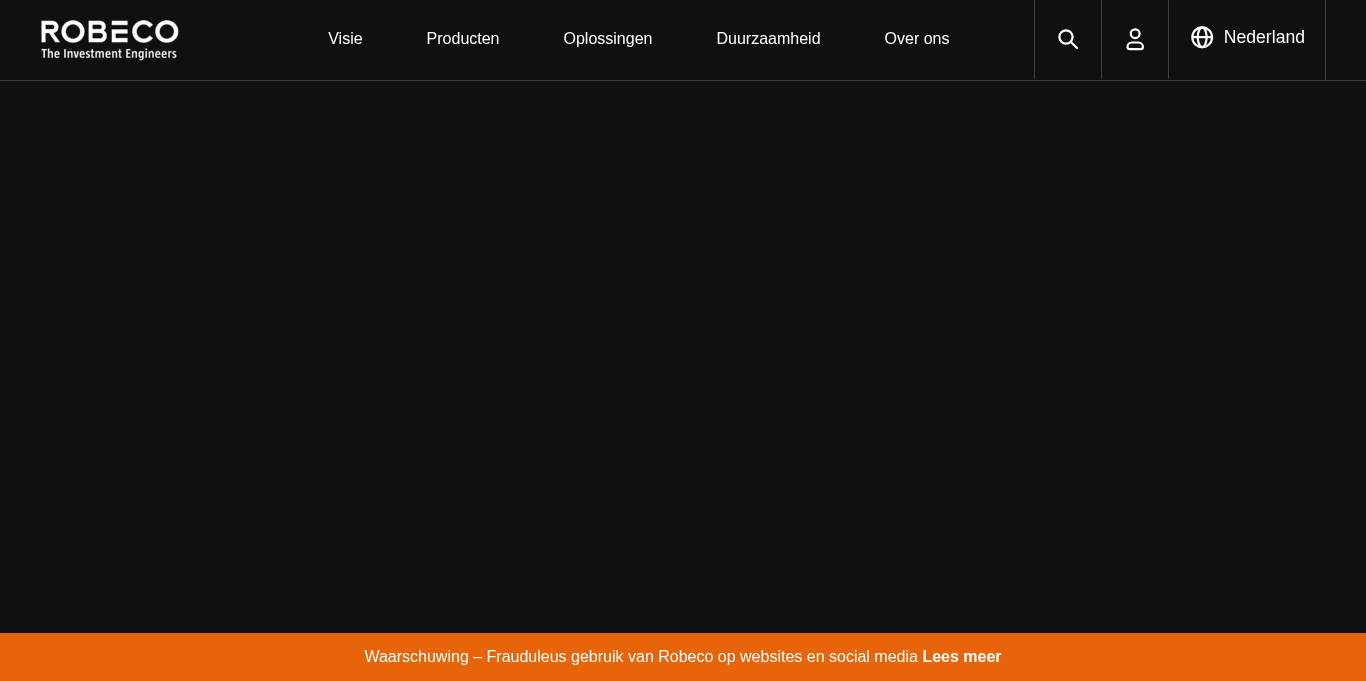Viewport: 1366px width, 681px height.
Task: Click the tagline The Investment Engineers
Action: tap(109, 54)
